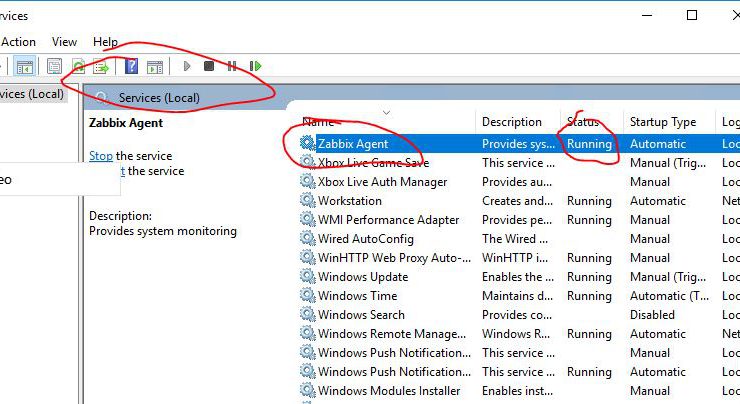740x404 pixels.
Task: Click the gear icon beside Windows Update
Action: click(307, 276)
